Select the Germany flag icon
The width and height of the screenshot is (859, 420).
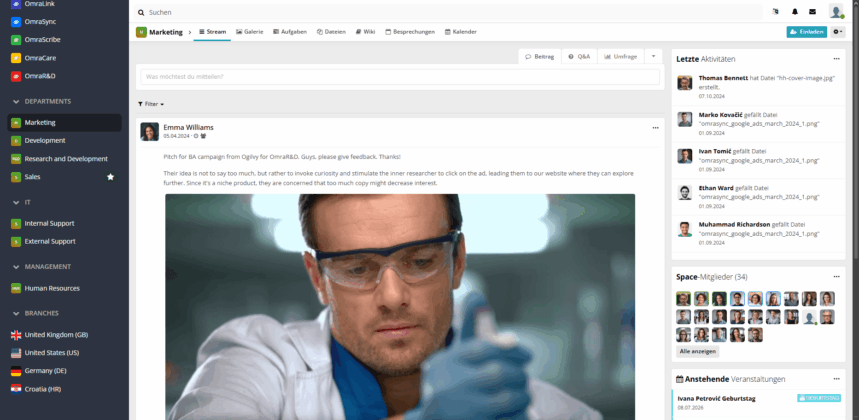tap(16, 371)
